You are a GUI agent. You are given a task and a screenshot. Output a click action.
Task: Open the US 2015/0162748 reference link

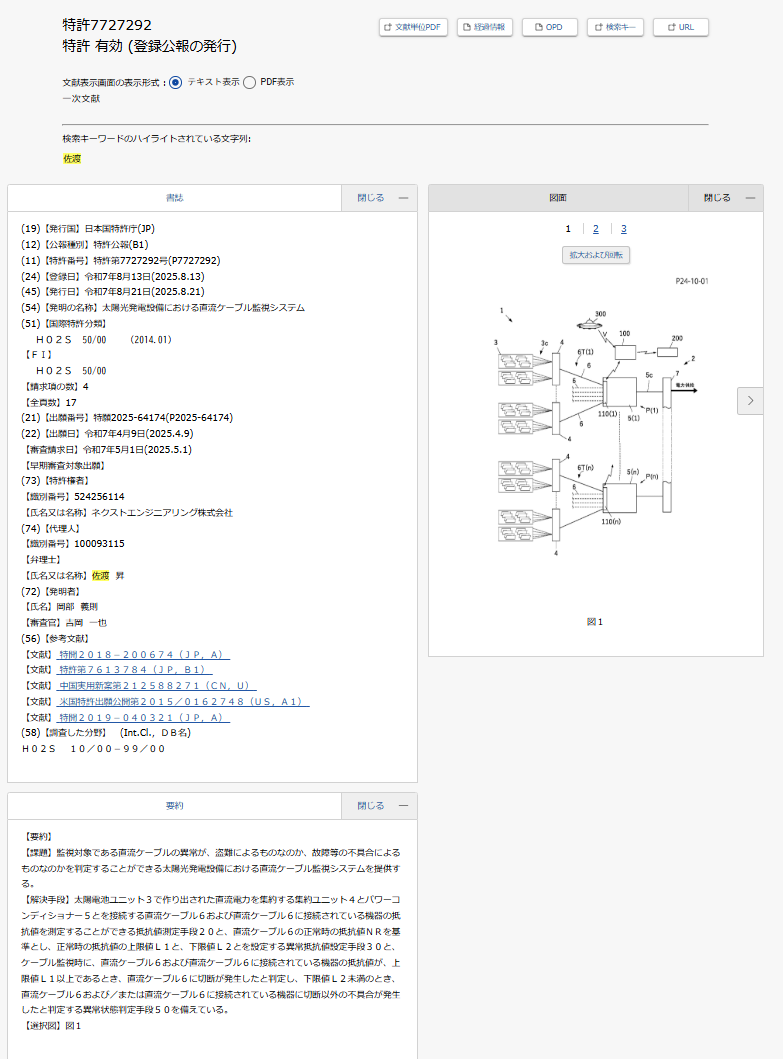pyautogui.click(x=184, y=702)
